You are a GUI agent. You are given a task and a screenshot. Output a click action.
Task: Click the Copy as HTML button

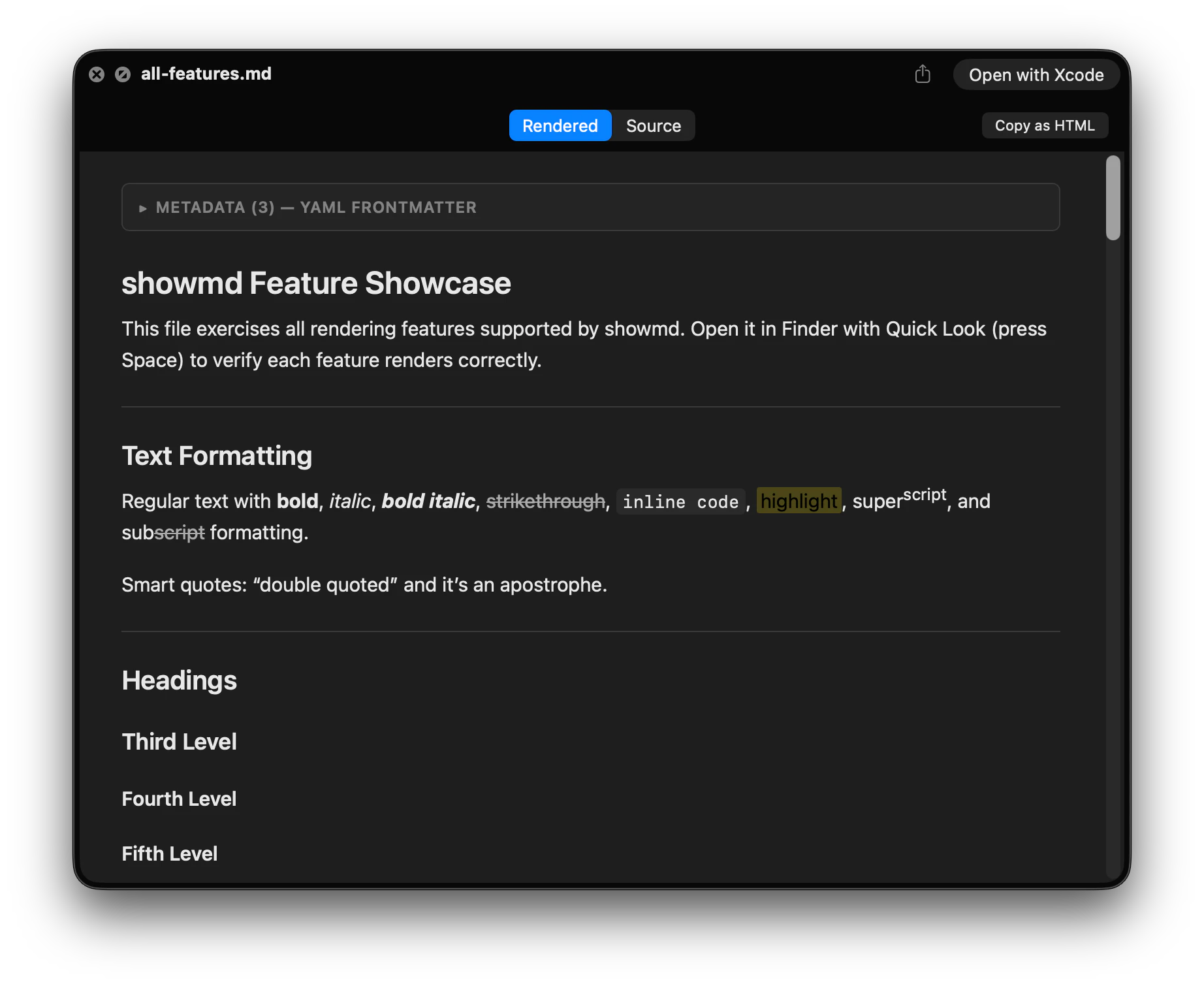coord(1044,125)
